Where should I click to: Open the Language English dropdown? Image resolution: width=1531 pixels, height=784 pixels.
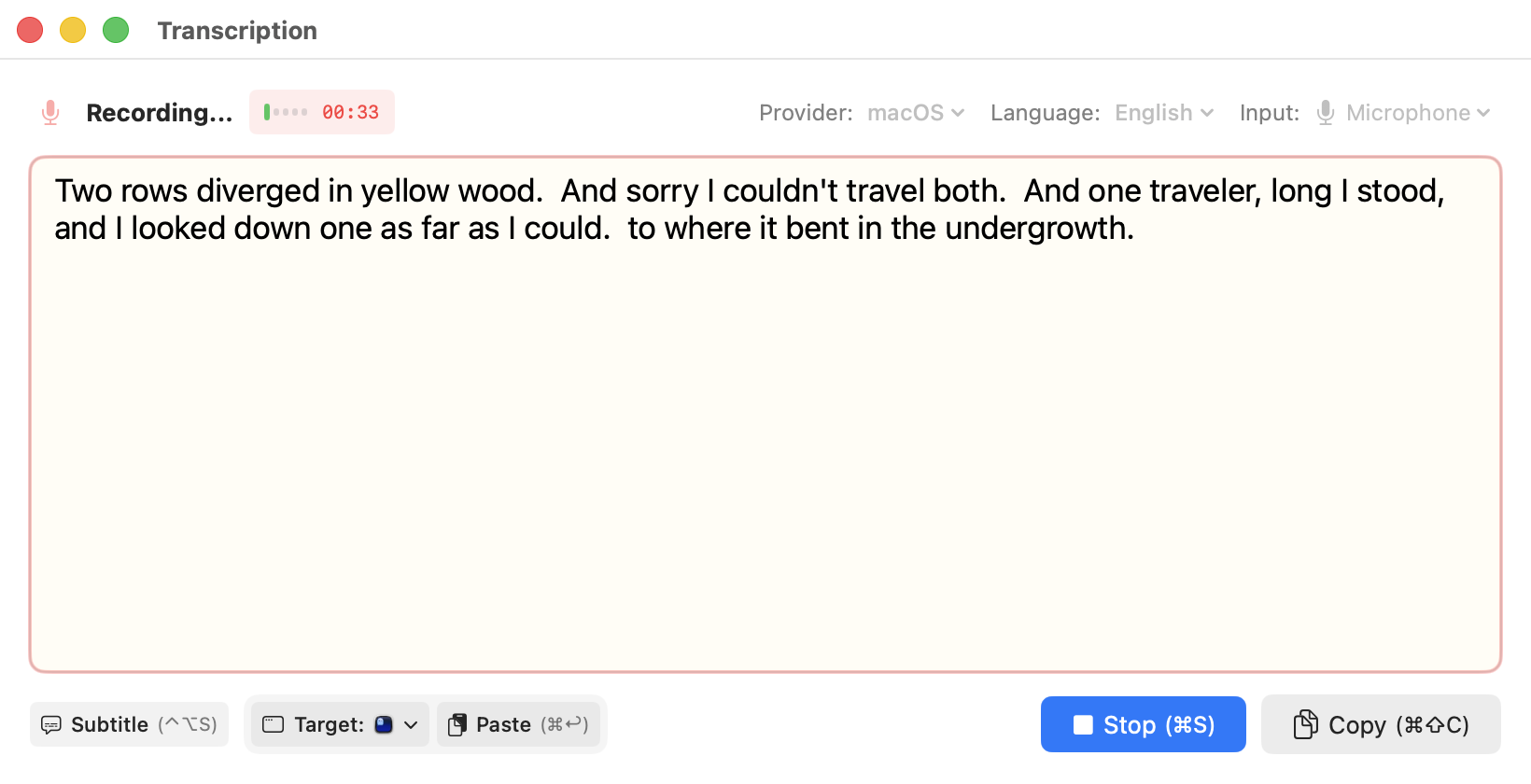[x=1163, y=113]
